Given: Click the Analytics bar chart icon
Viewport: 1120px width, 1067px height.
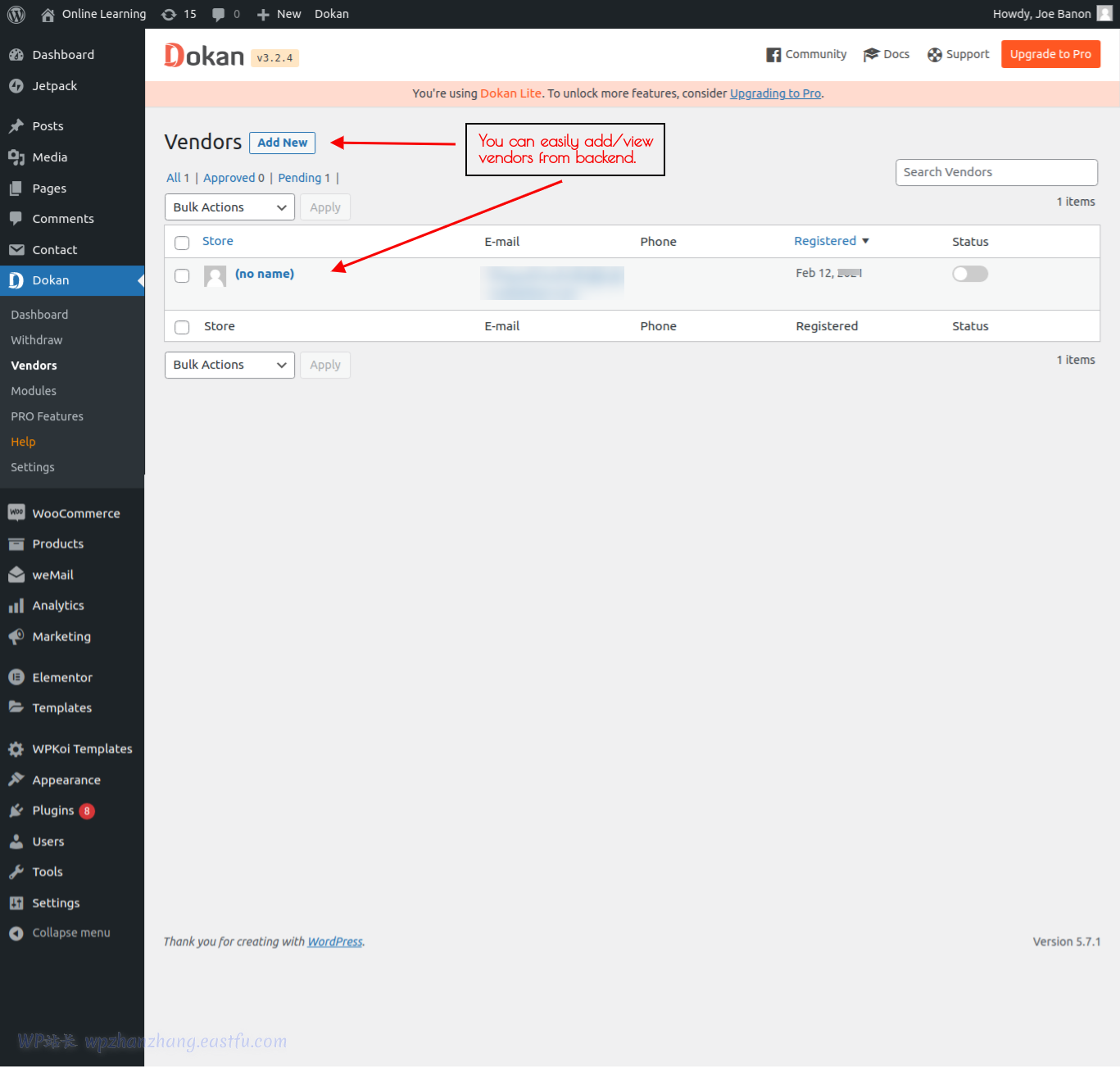Looking at the screenshot, I should (x=16, y=606).
